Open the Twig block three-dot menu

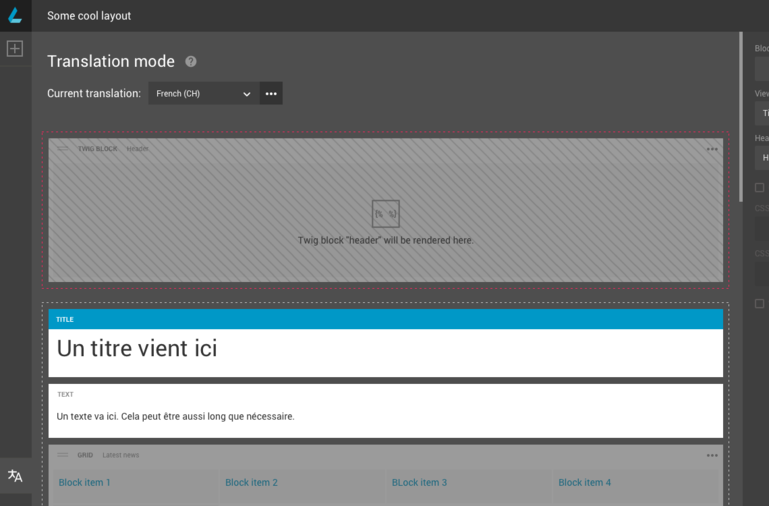click(x=712, y=149)
